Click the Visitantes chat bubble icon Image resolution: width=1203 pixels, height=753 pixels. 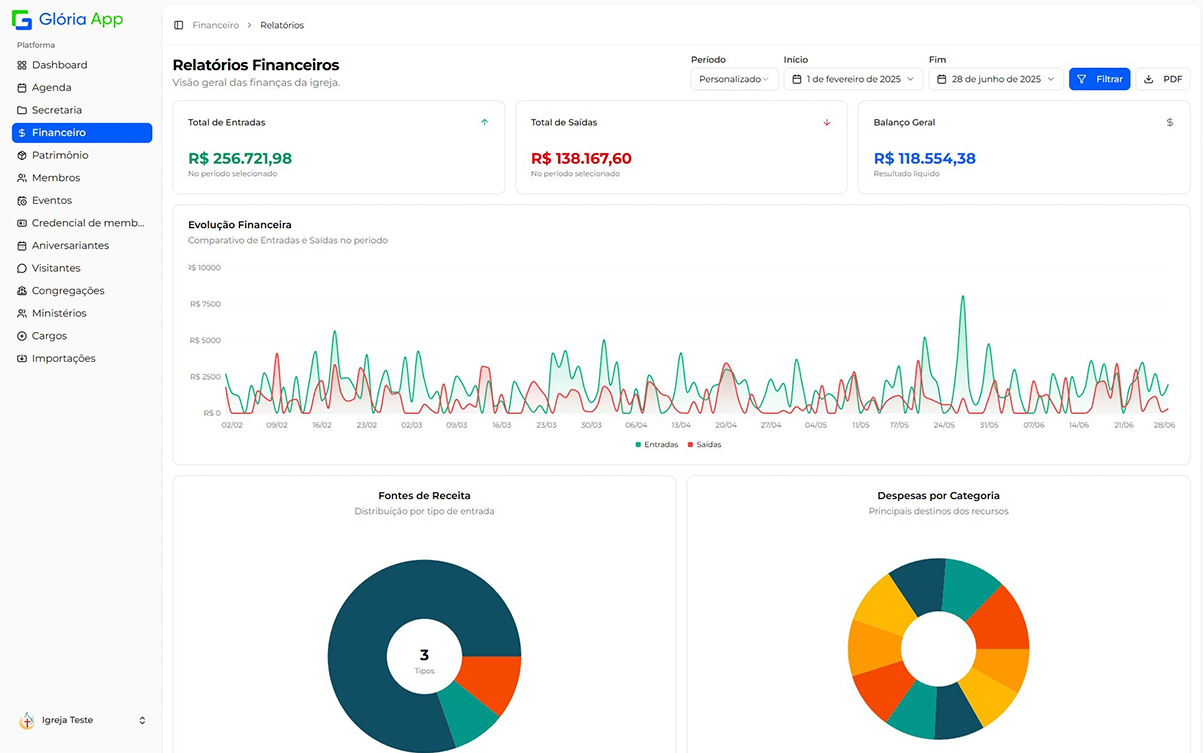(22, 269)
